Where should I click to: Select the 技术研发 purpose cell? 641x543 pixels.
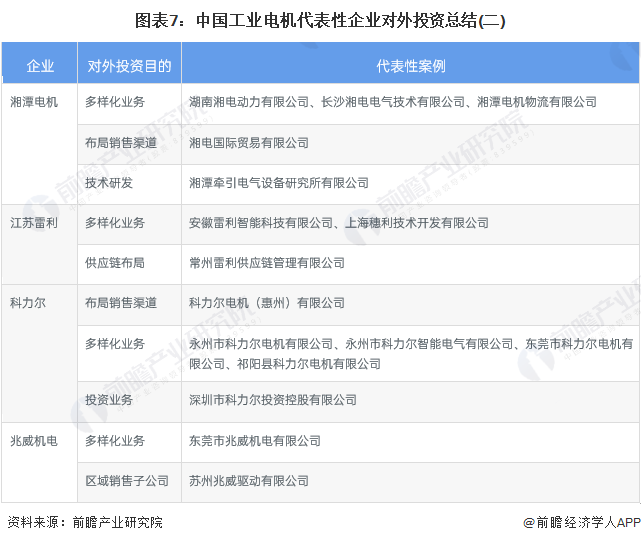[x=109, y=183]
